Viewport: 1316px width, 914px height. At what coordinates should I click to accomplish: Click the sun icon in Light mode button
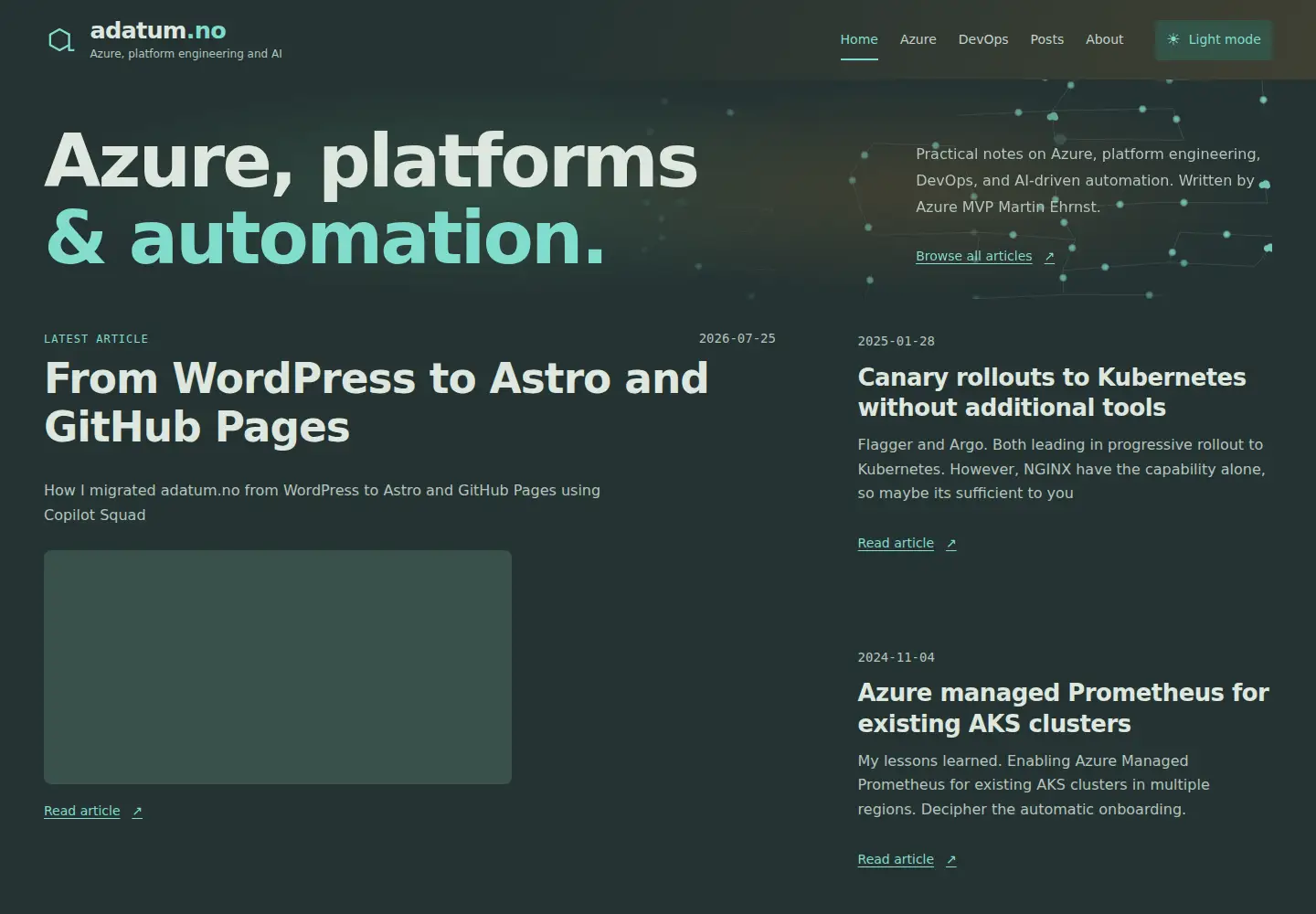[x=1173, y=39]
